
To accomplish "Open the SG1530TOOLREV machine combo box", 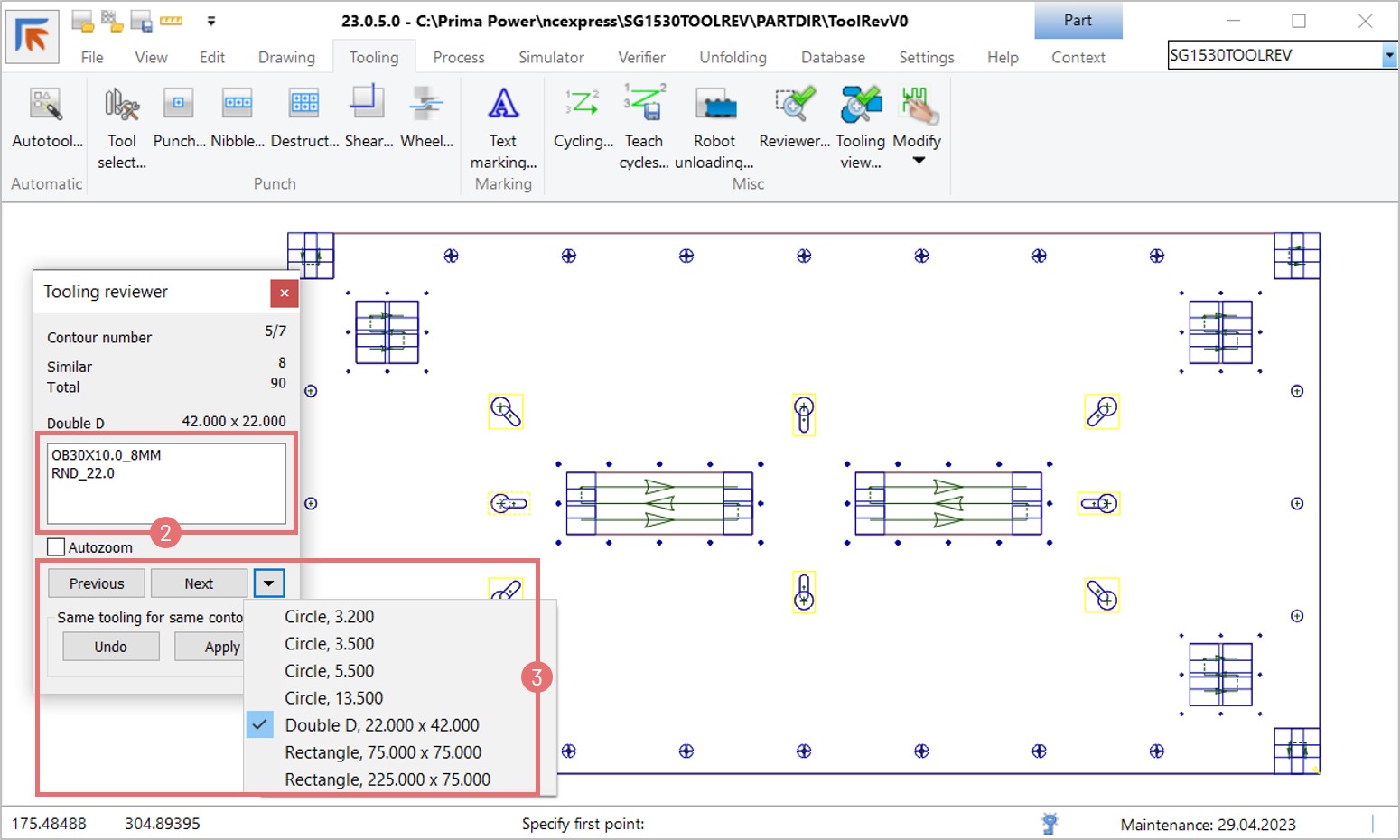I will click(1388, 56).
